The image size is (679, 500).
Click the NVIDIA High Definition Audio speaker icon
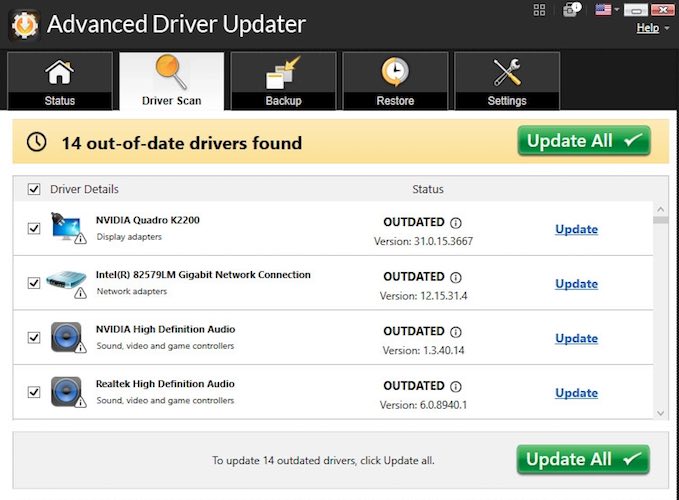pyautogui.click(x=67, y=337)
